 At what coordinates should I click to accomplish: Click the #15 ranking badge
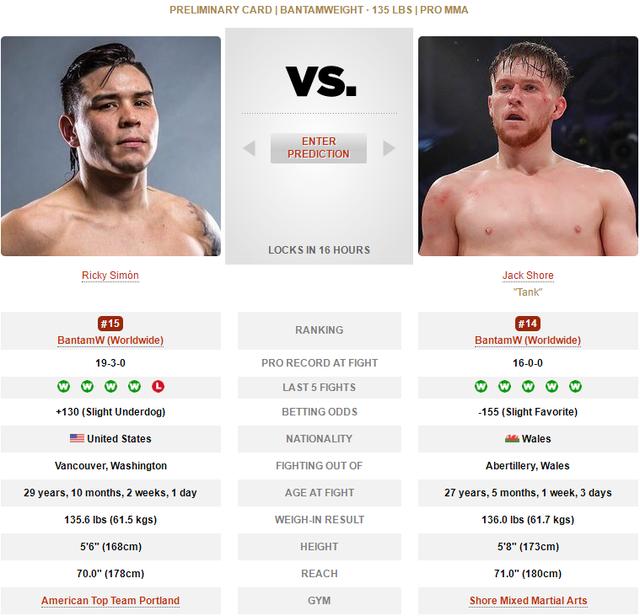click(x=111, y=324)
